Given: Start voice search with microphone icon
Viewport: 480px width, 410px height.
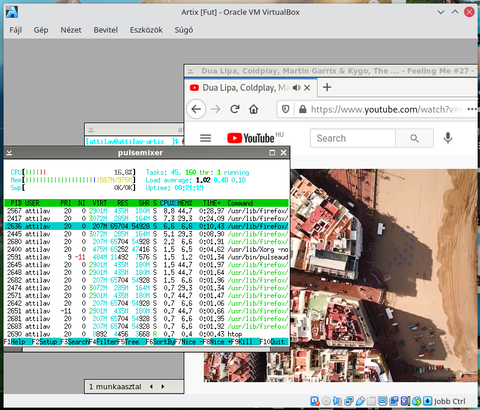Looking at the screenshot, I should pyautogui.click(x=448, y=138).
